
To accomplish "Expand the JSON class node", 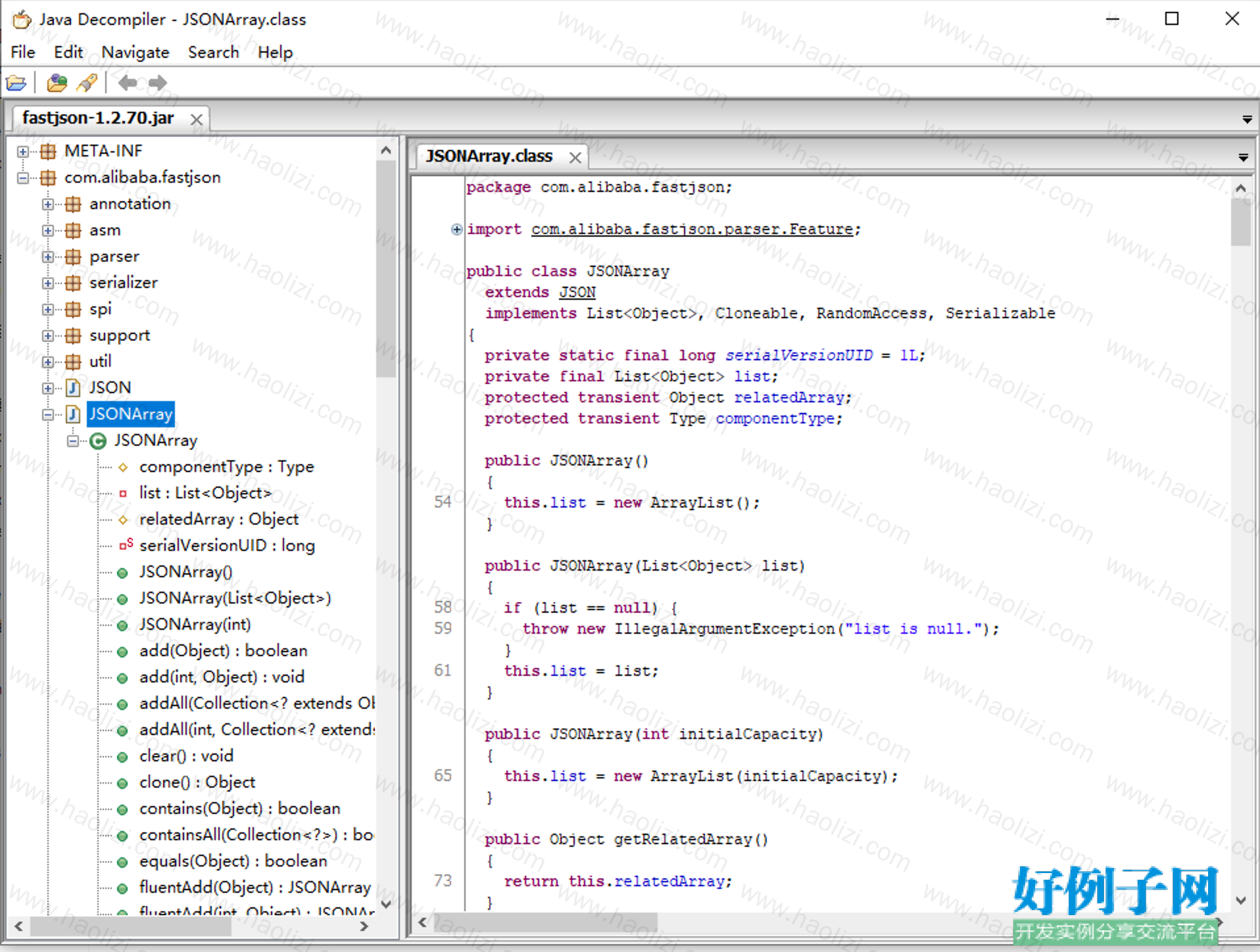I will 48,388.
